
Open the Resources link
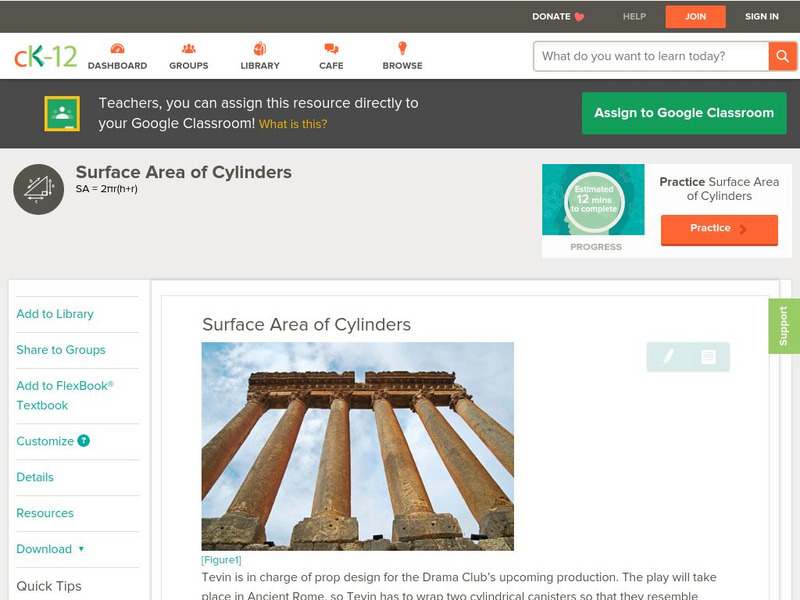[45, 513]
